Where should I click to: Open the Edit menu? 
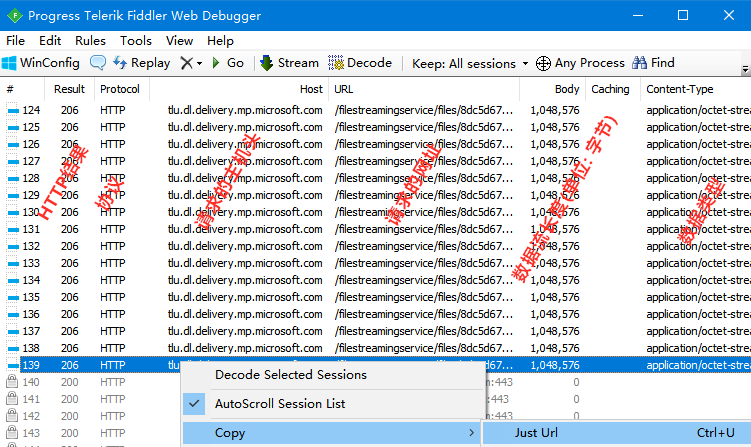click(50, 41)
